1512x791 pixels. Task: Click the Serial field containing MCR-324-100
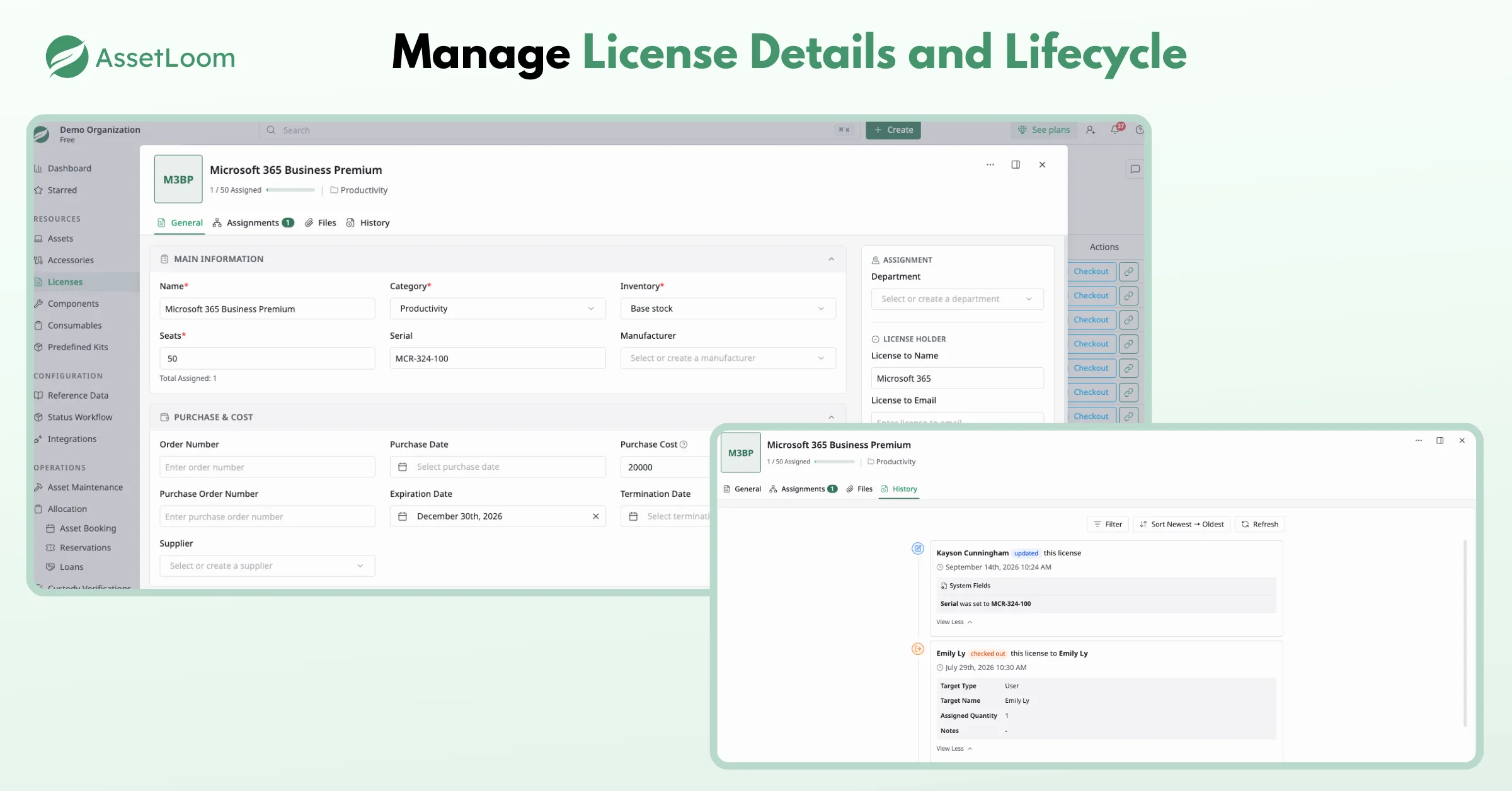[498, 358]
